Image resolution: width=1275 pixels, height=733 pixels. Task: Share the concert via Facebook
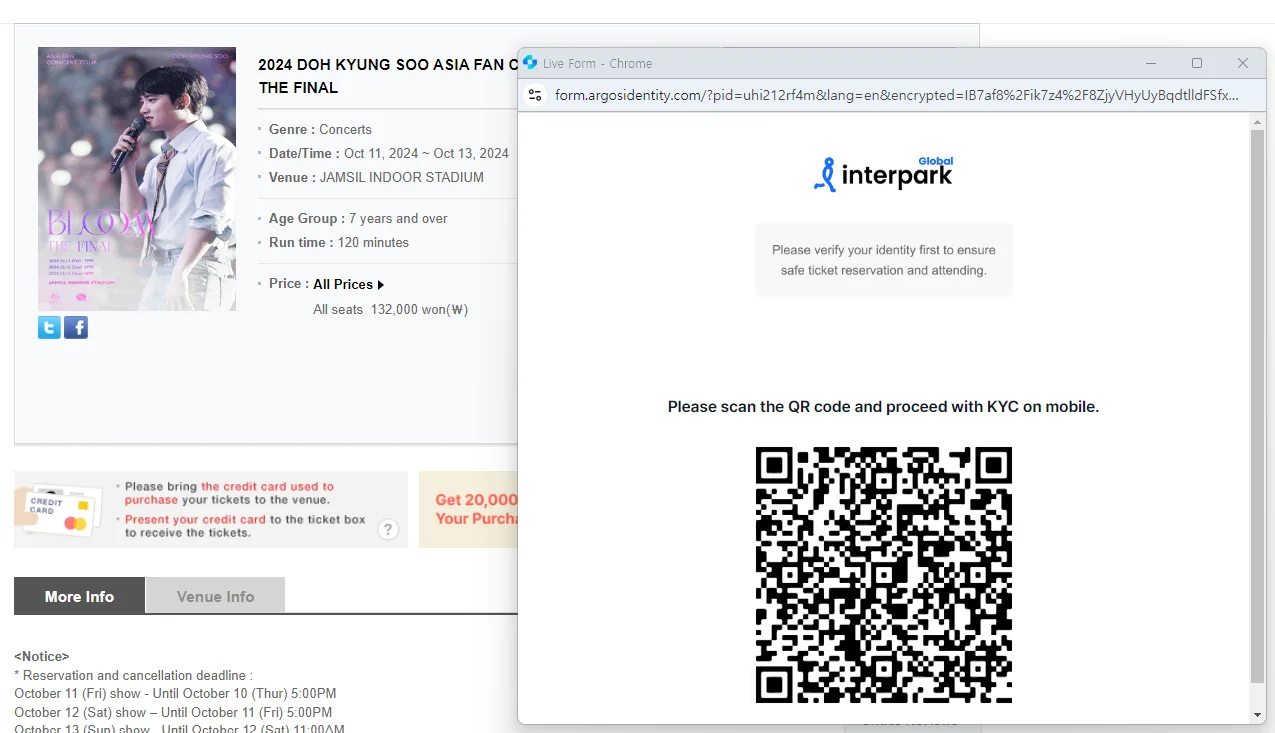(x=75, y=326)
